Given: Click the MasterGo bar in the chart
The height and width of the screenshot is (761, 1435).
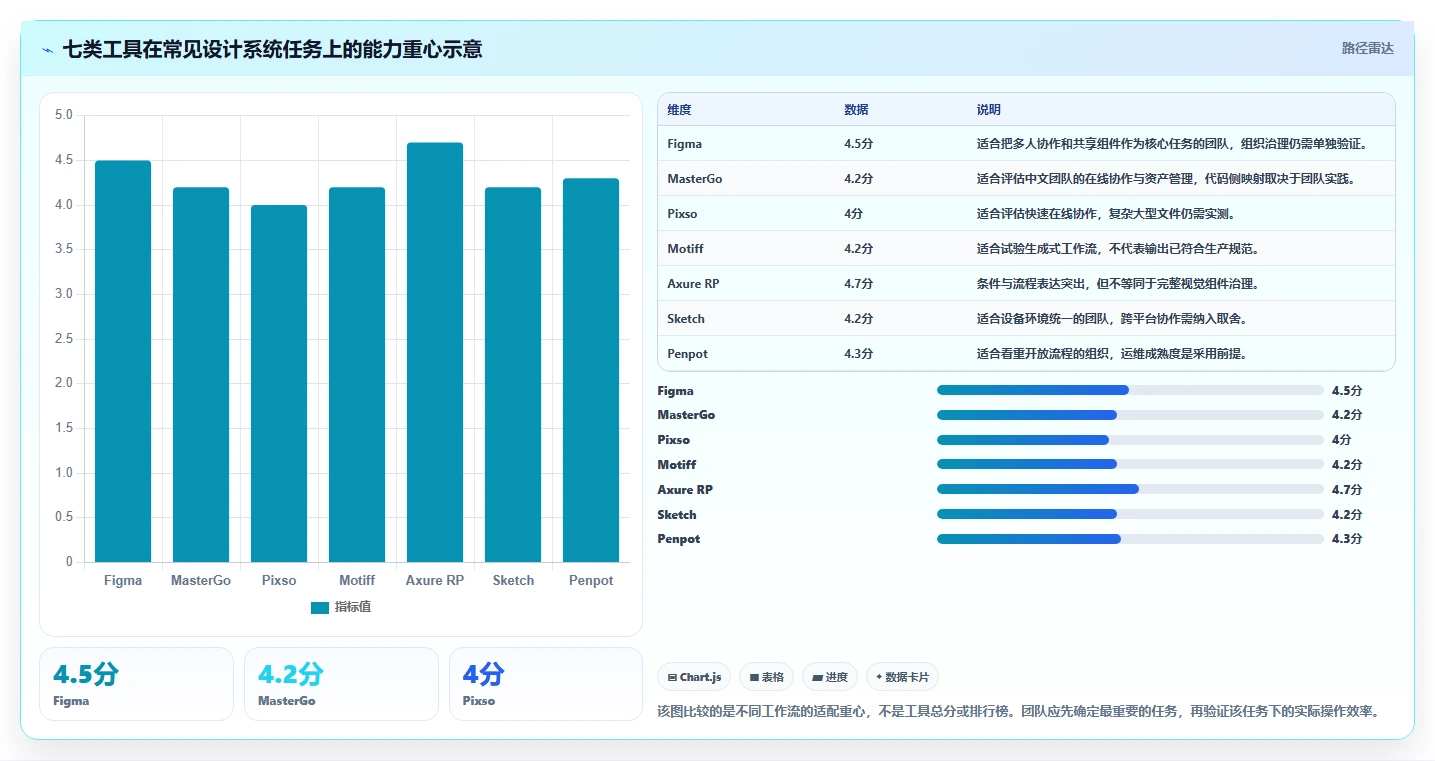Looking at the screenshot, I should (201, 374).
